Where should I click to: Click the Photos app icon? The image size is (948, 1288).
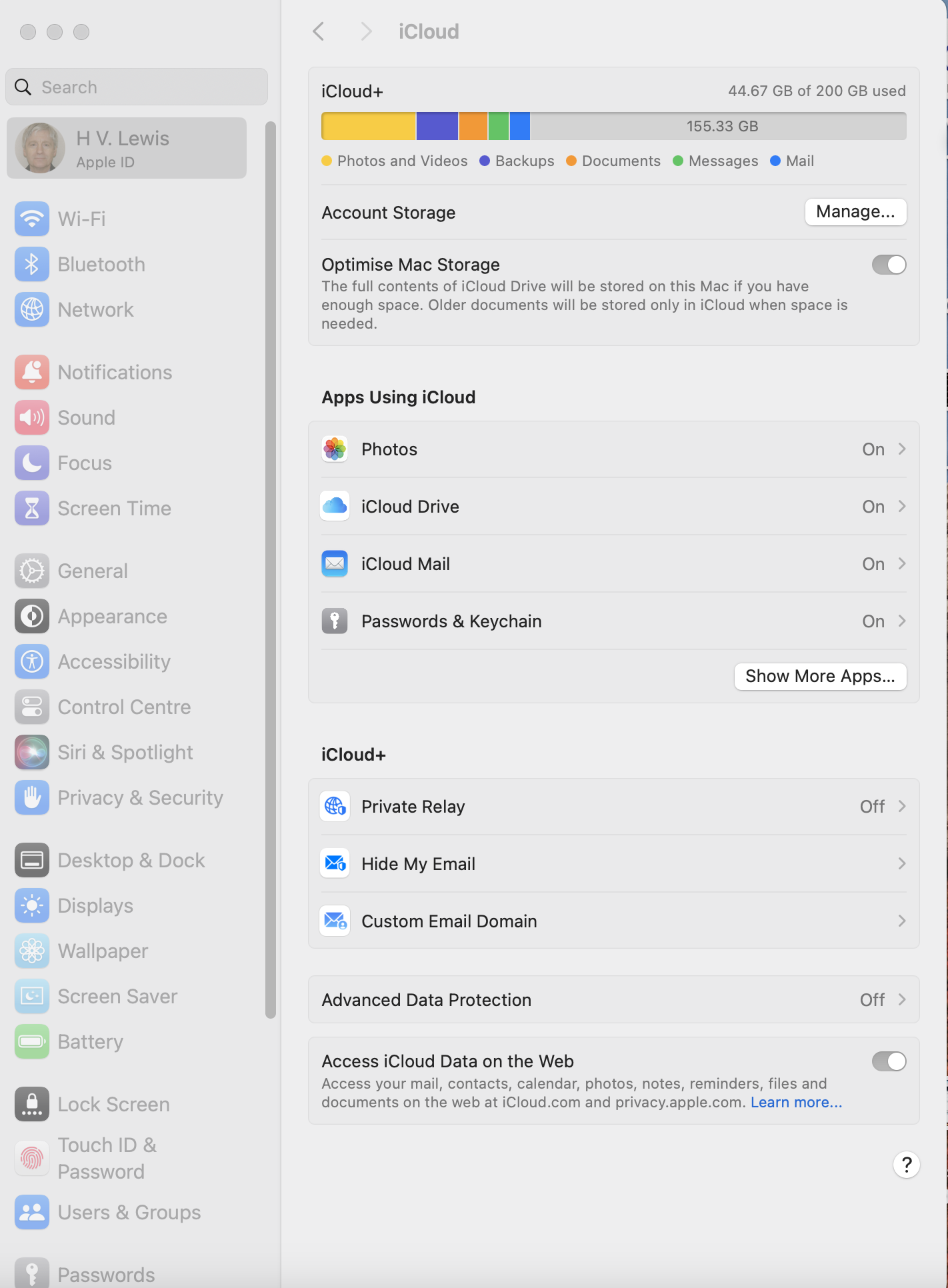tap(335, 449)
